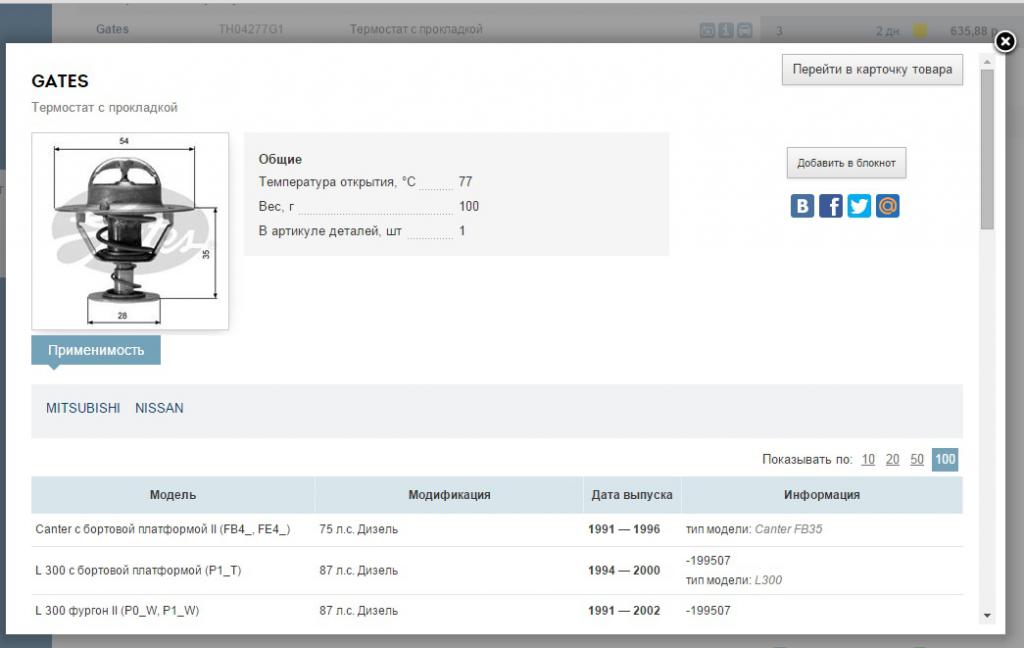The width and height of the screenshot is (1024, 648).
Task: Show 10 rows per page
Action: [868, 459]
